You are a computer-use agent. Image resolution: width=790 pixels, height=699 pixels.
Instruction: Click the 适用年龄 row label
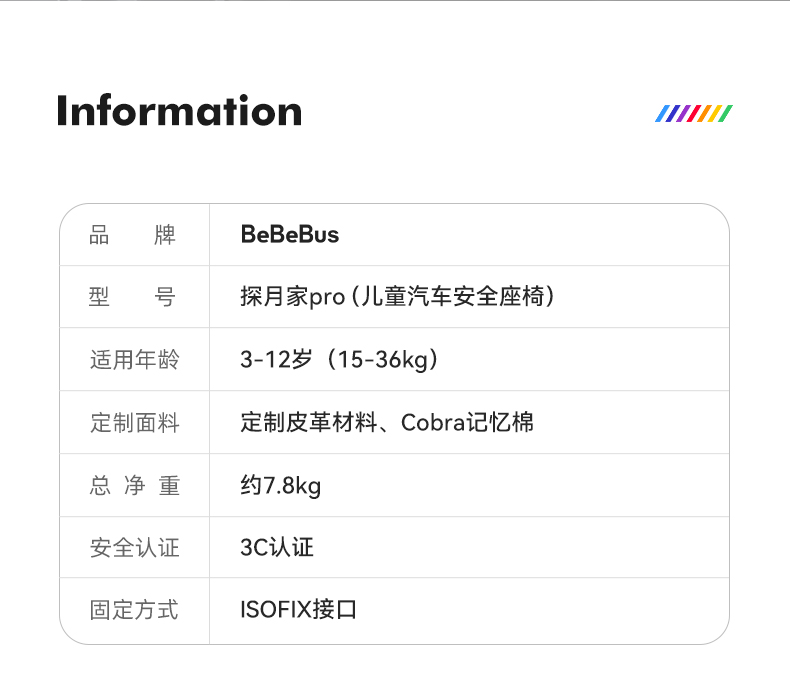click(x=134, y=360)
